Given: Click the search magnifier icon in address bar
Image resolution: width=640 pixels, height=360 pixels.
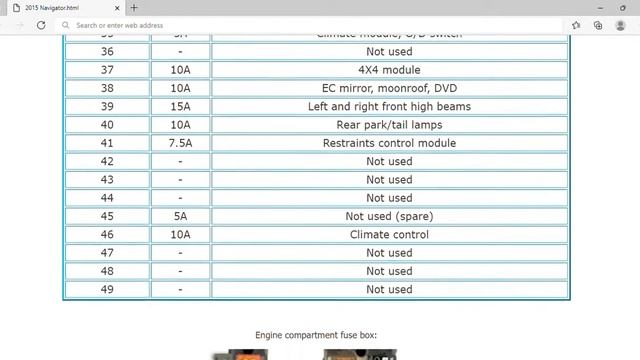Looking at the screenshot, I should point(65,25).
